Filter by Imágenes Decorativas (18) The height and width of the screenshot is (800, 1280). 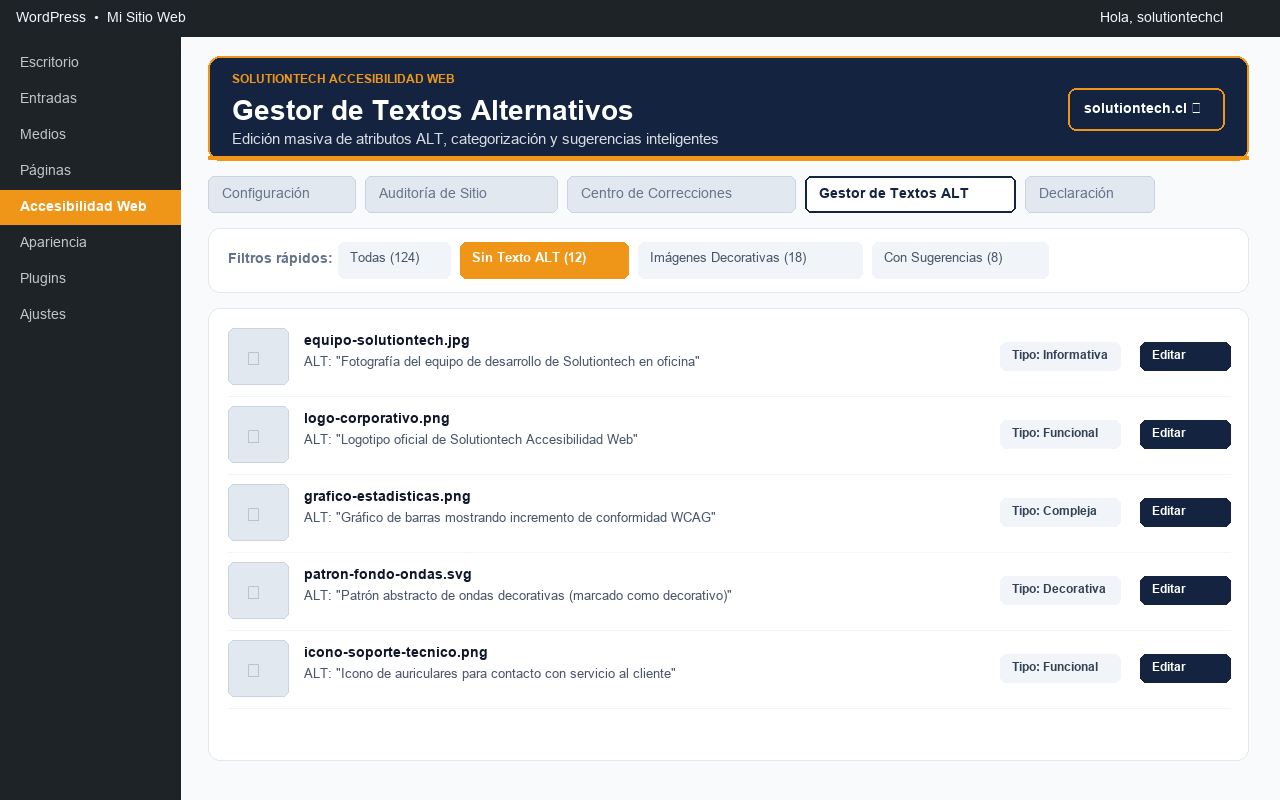tap(750, 260)
